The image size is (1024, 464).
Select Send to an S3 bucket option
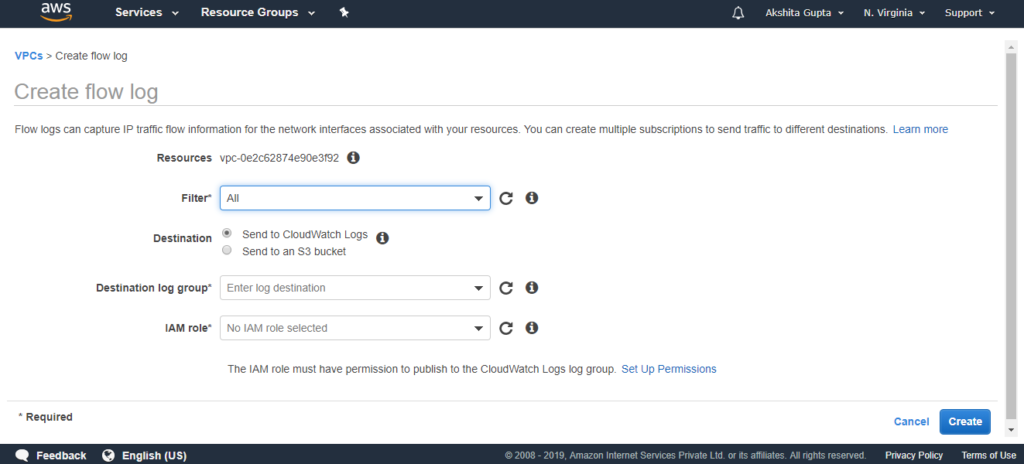point(227,250)
